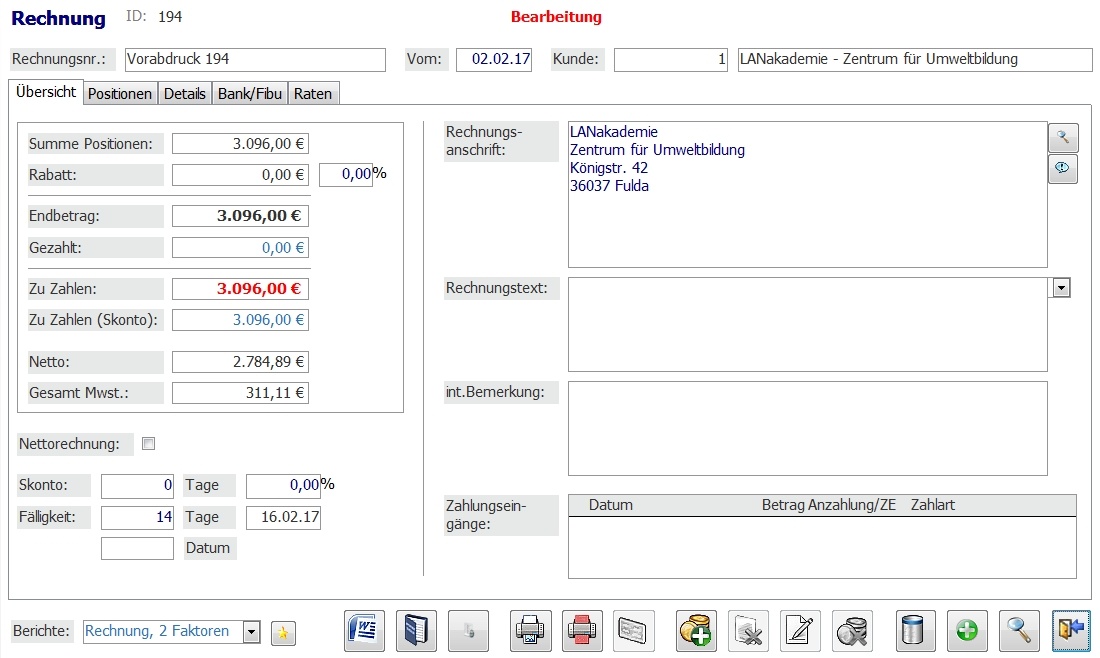Click the pencil and paper edit icon

click(800, 631)
